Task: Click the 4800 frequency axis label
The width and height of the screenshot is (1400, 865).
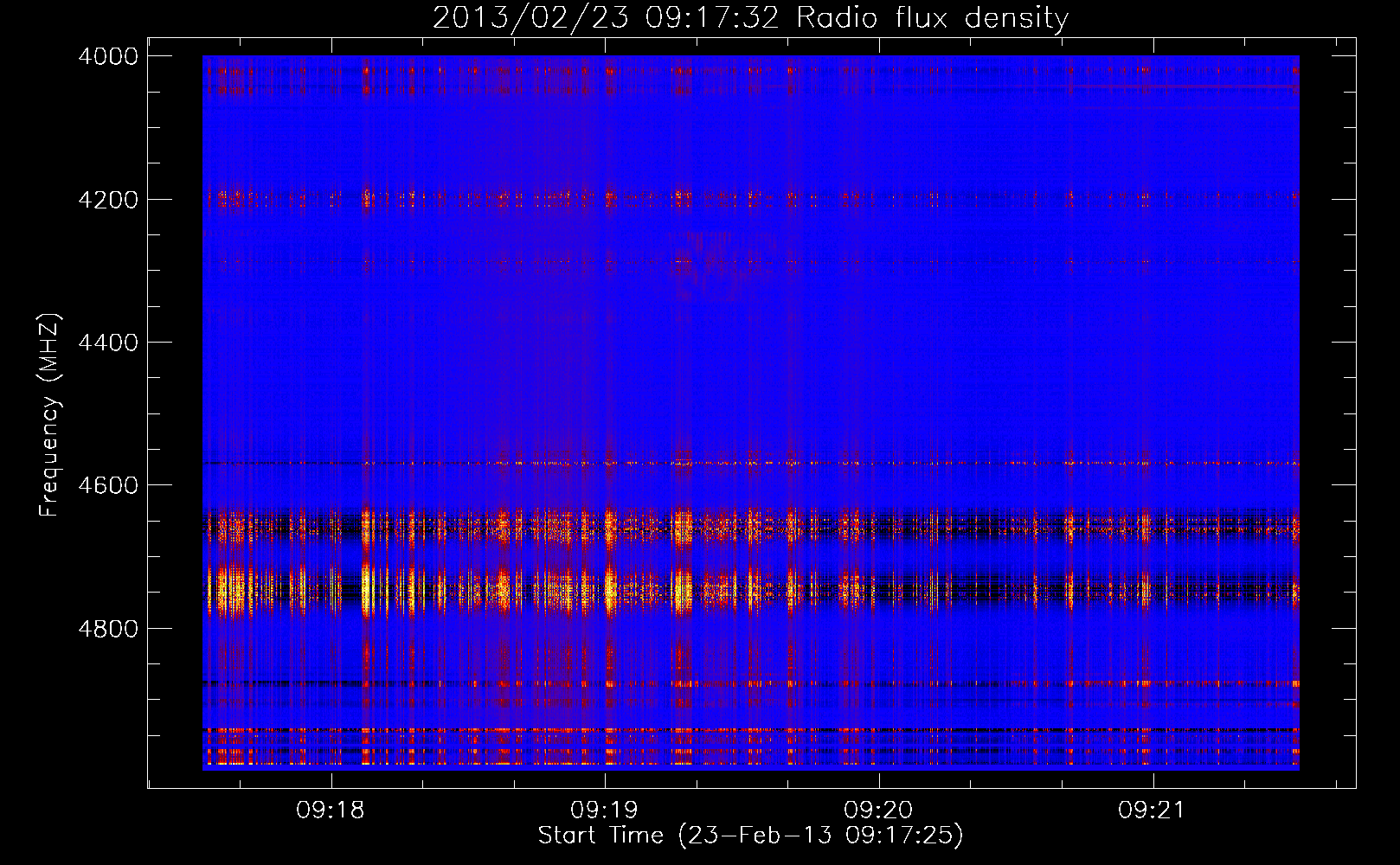Action: (108, 628)
